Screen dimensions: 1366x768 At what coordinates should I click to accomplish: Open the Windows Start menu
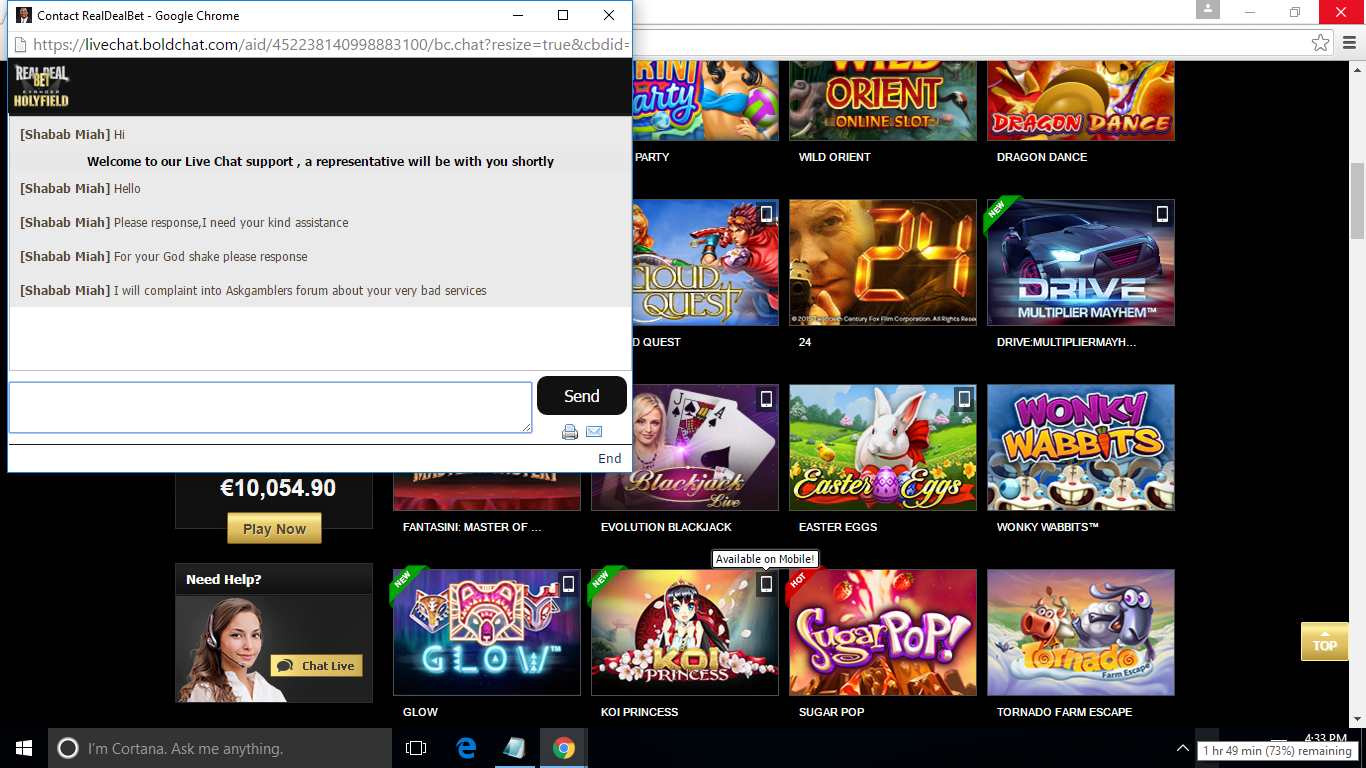24,748
